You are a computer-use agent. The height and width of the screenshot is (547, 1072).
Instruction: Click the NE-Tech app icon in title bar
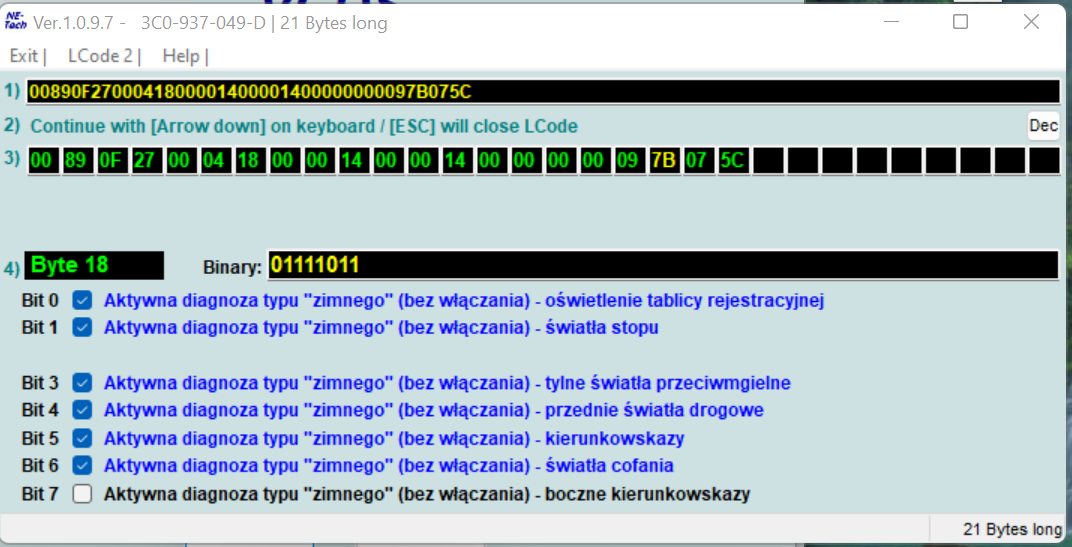click(15, 21)
